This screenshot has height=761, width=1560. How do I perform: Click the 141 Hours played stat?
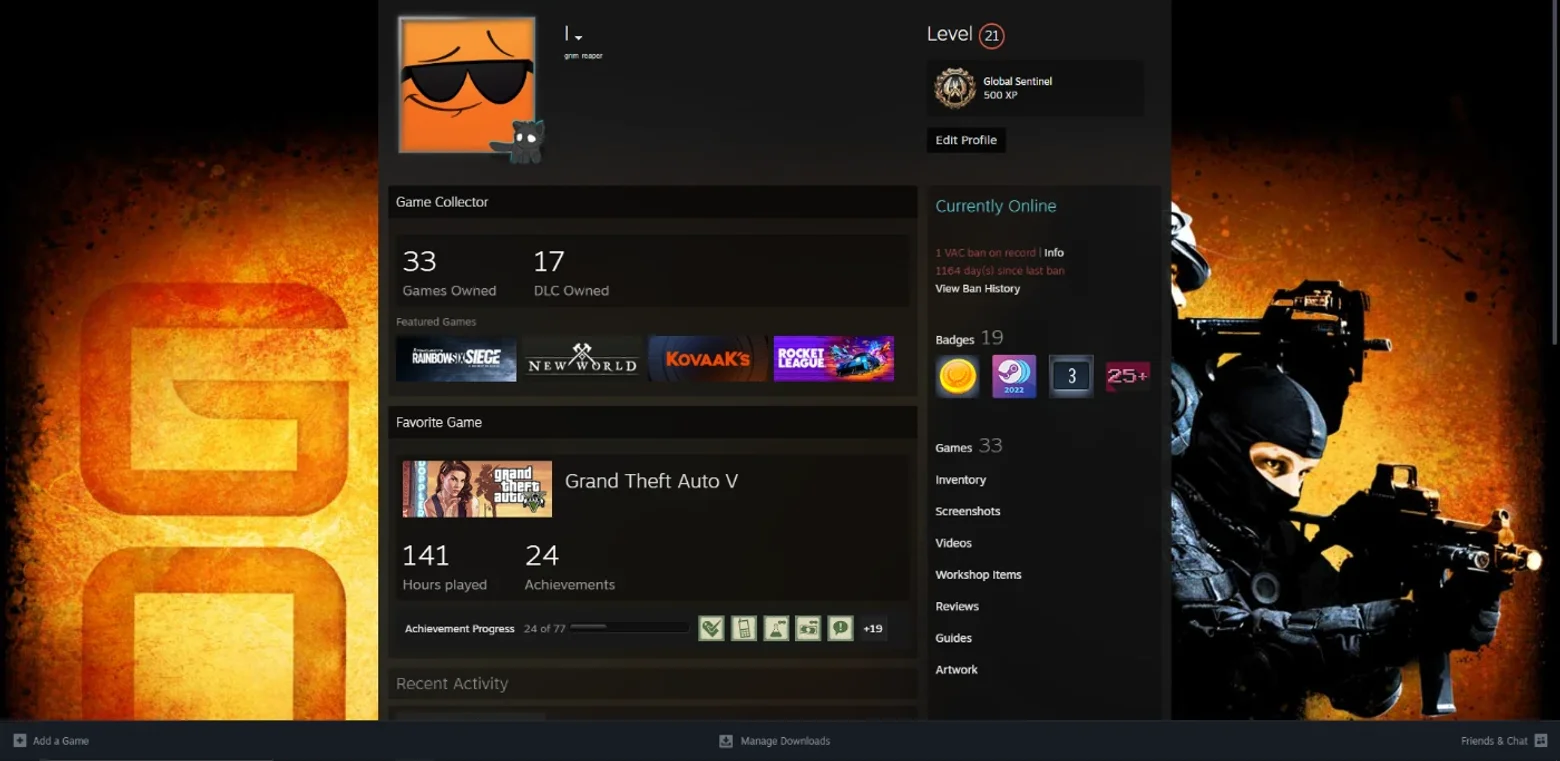[444, 567]
